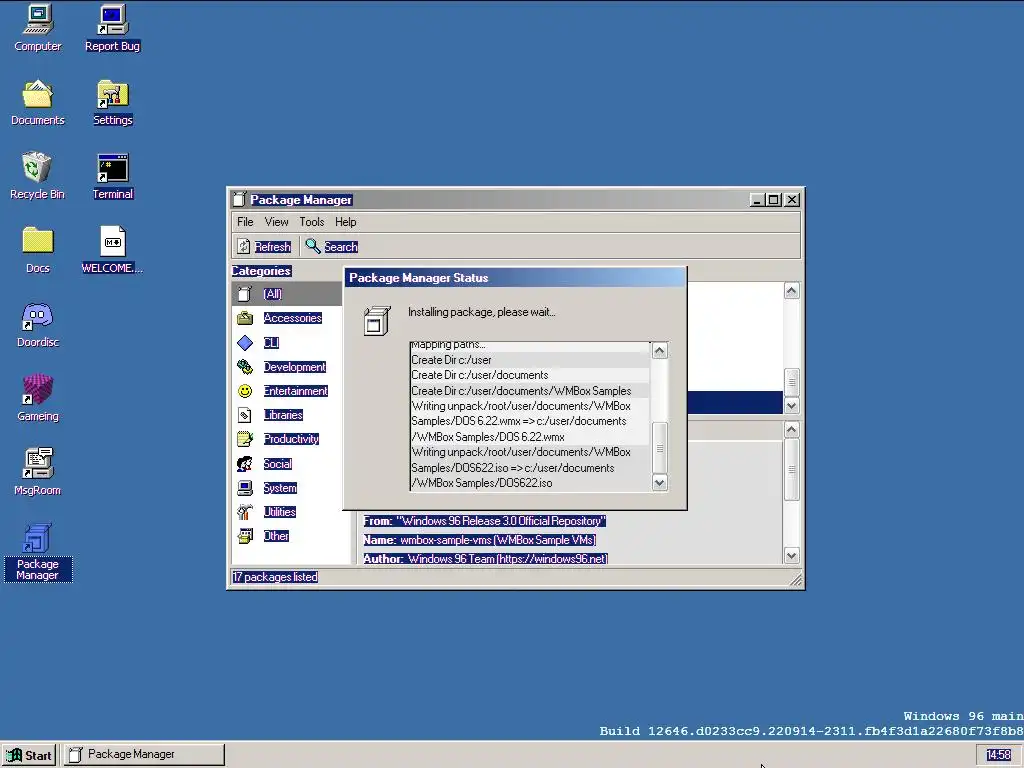Click the Package Manager title bar icon
Viewport: 1024px width, 768px height.
[240, 200]
